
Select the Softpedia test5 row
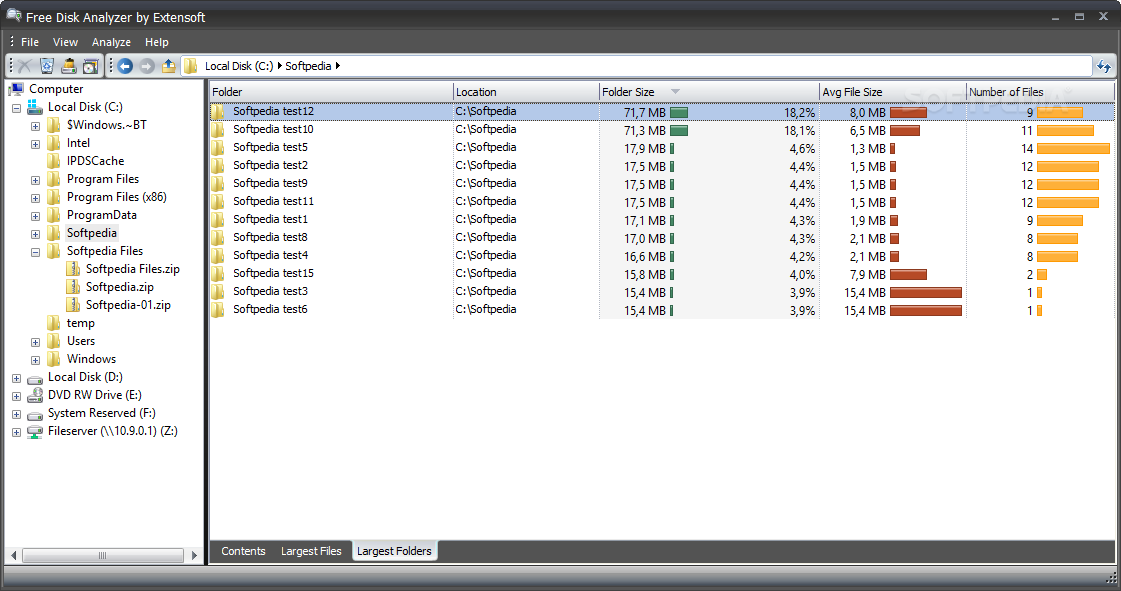pyautogui.click(x=662, y=148)
